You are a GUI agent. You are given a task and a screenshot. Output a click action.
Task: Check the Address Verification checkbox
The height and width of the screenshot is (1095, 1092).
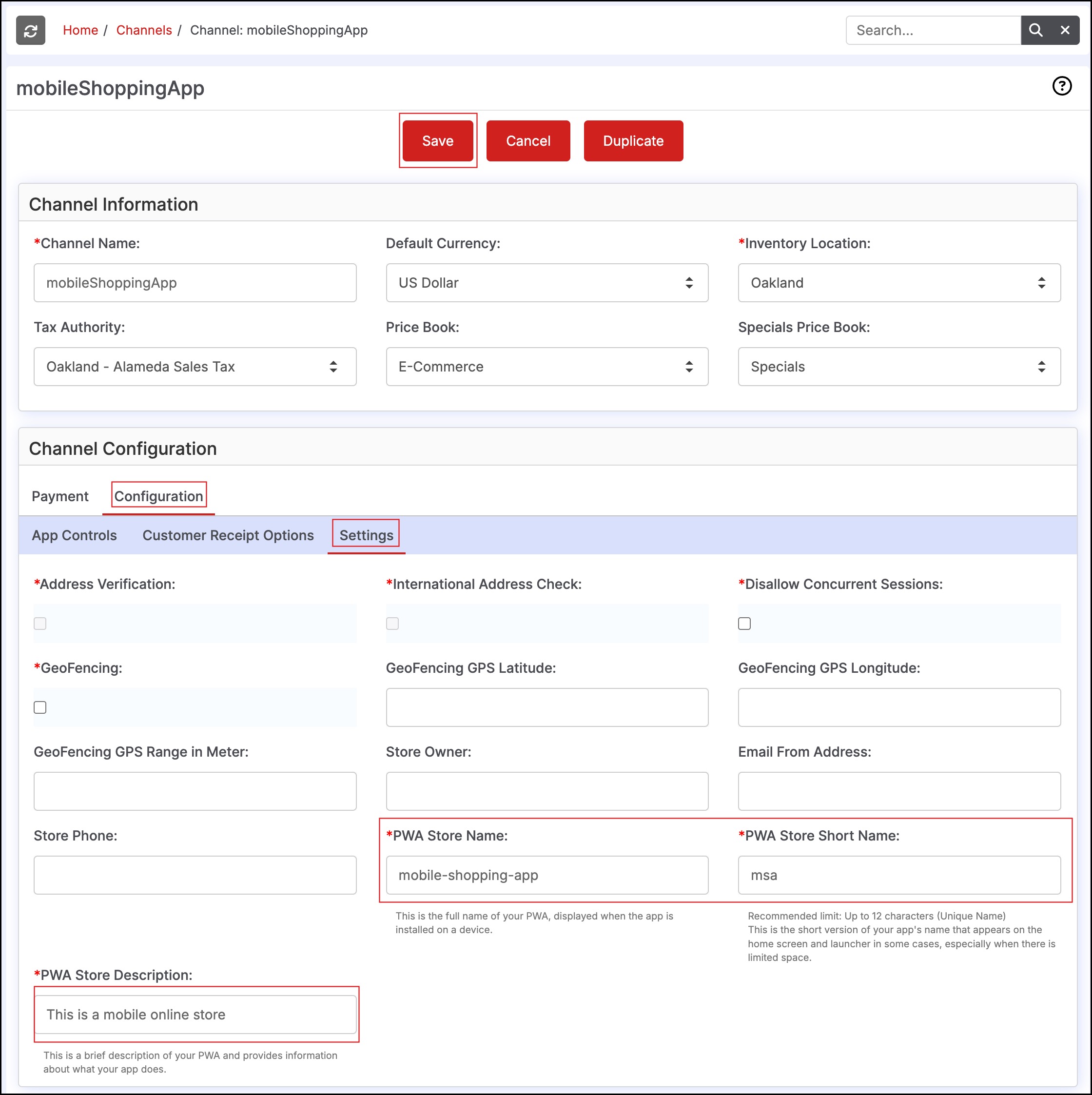40,624
